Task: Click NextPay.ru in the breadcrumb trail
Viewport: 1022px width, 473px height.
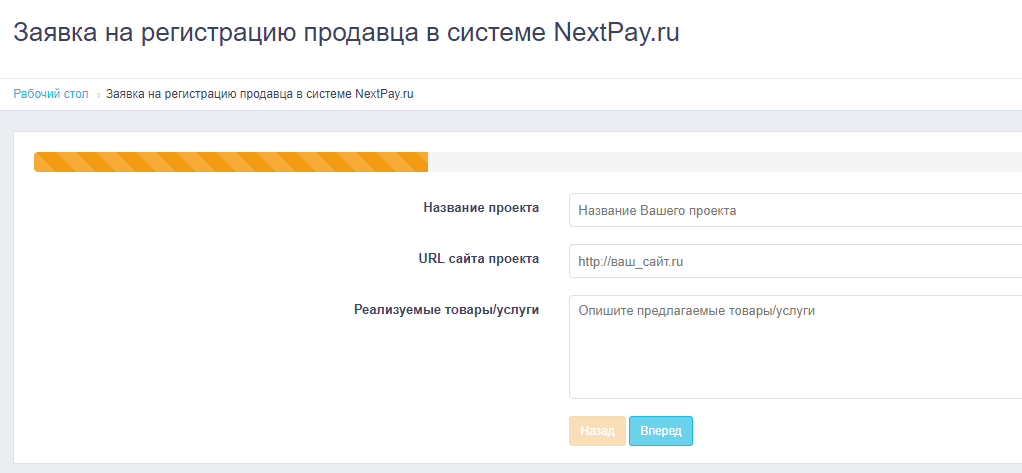Action: tap(385, 94)
